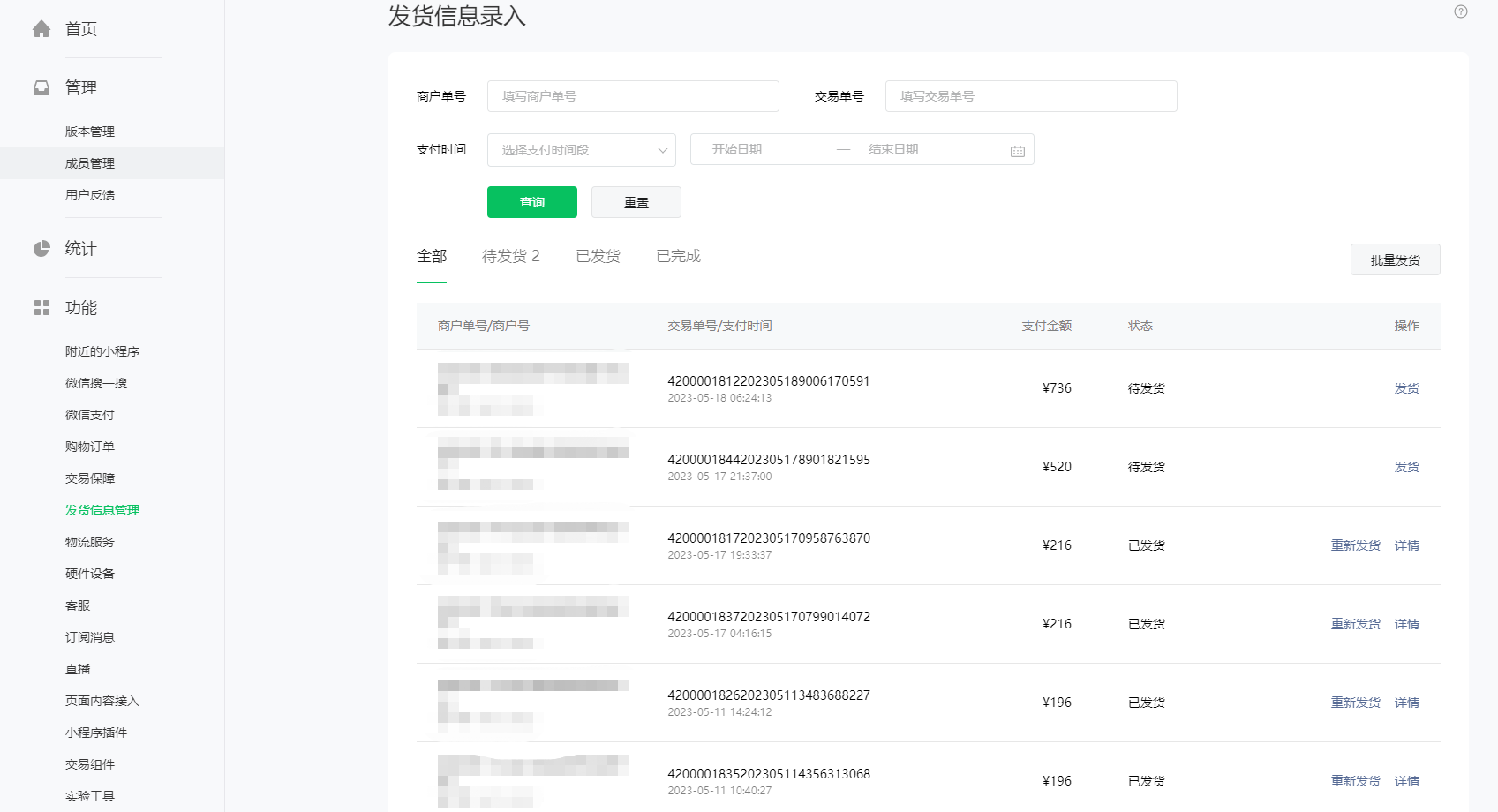Image resolution: width=1498 pixels, height=812 pixels.
Task: Click the 批量发货 button
Action: (1396, 260)
